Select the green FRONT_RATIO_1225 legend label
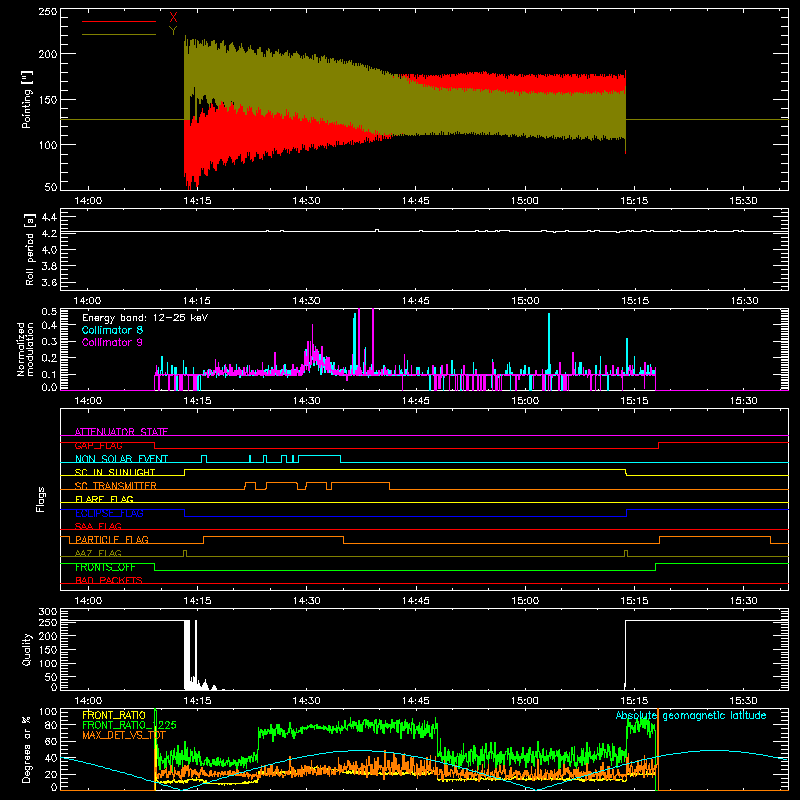The image size is (800, 800). coord(129,725)
